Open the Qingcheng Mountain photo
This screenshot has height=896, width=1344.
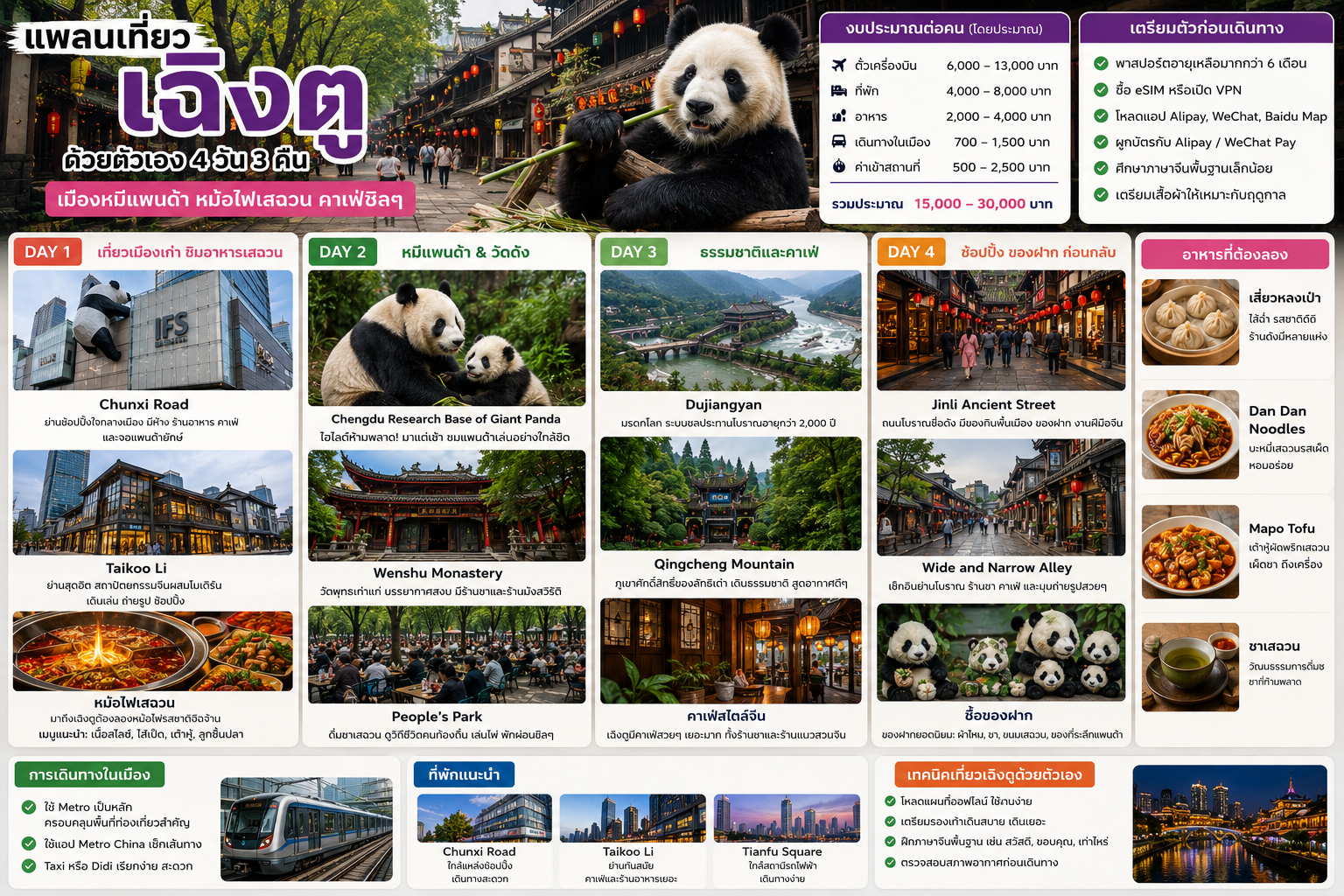pyautogui.click(x=731, y=494)
